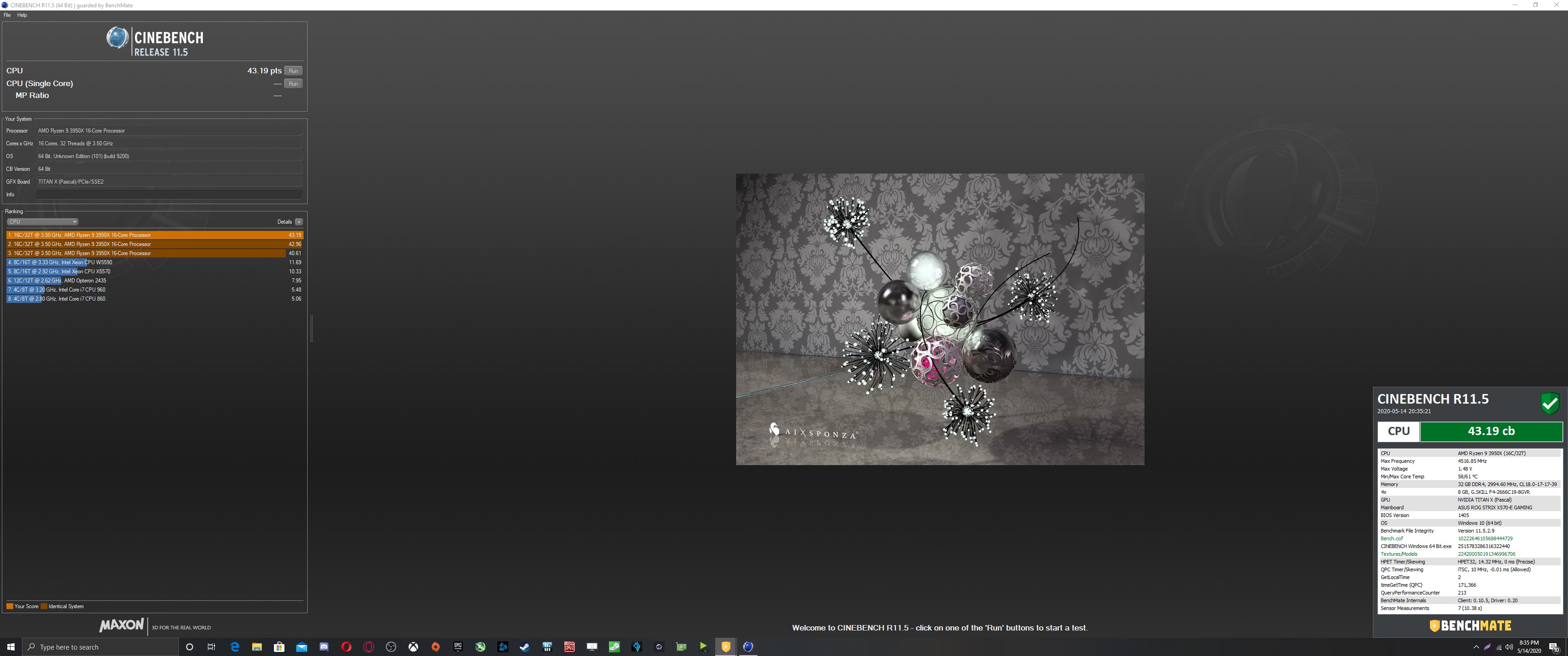
Task: Open the Opera GX outline icon
Action: [x=368, y=647]
